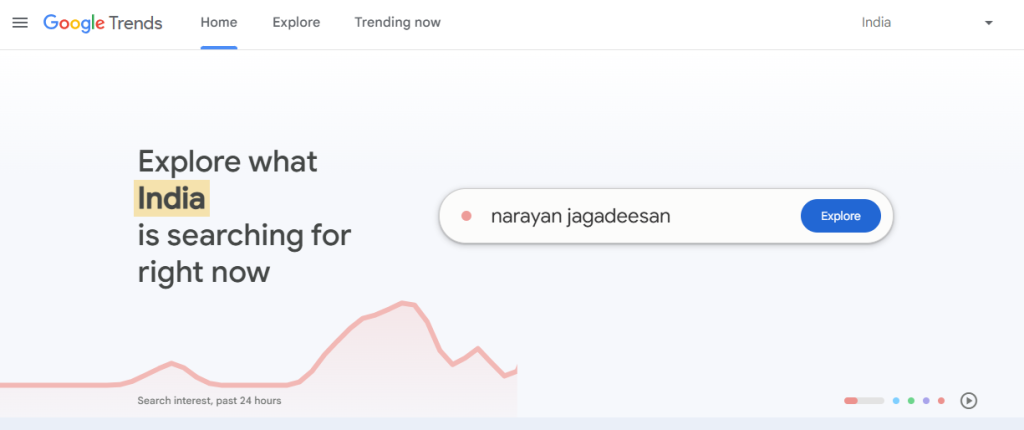Click the highlighted India word in headline
This screenshot has height=430, width=1024.
point(172,198)
